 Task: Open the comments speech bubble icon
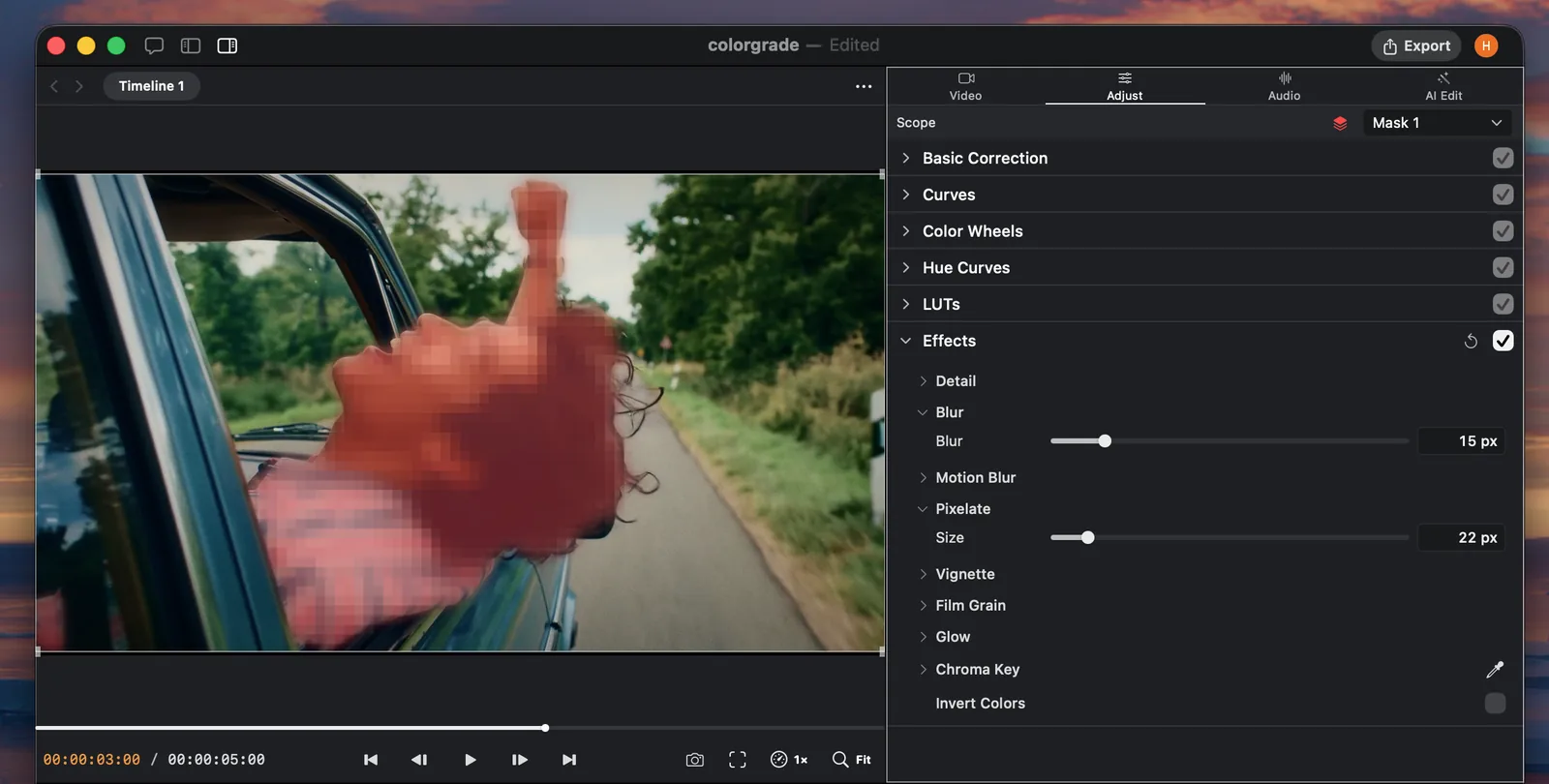pos(154,45)
